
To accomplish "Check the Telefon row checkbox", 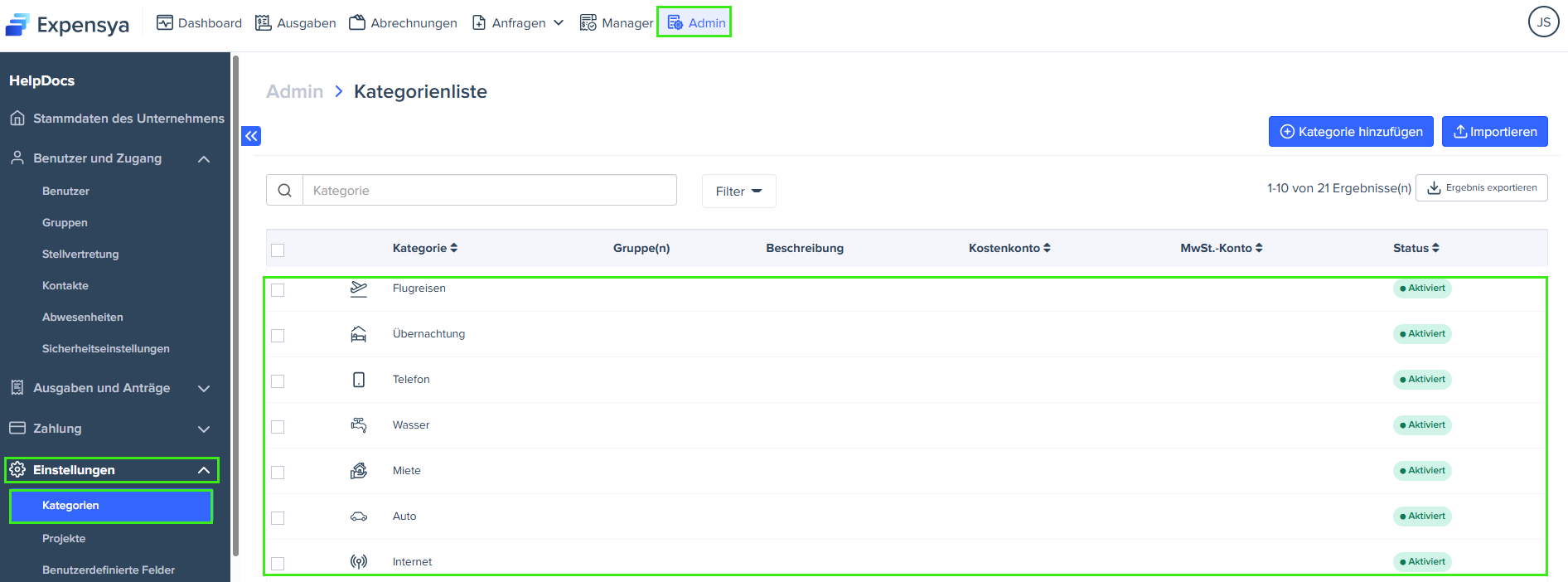I will click(278, 381).
